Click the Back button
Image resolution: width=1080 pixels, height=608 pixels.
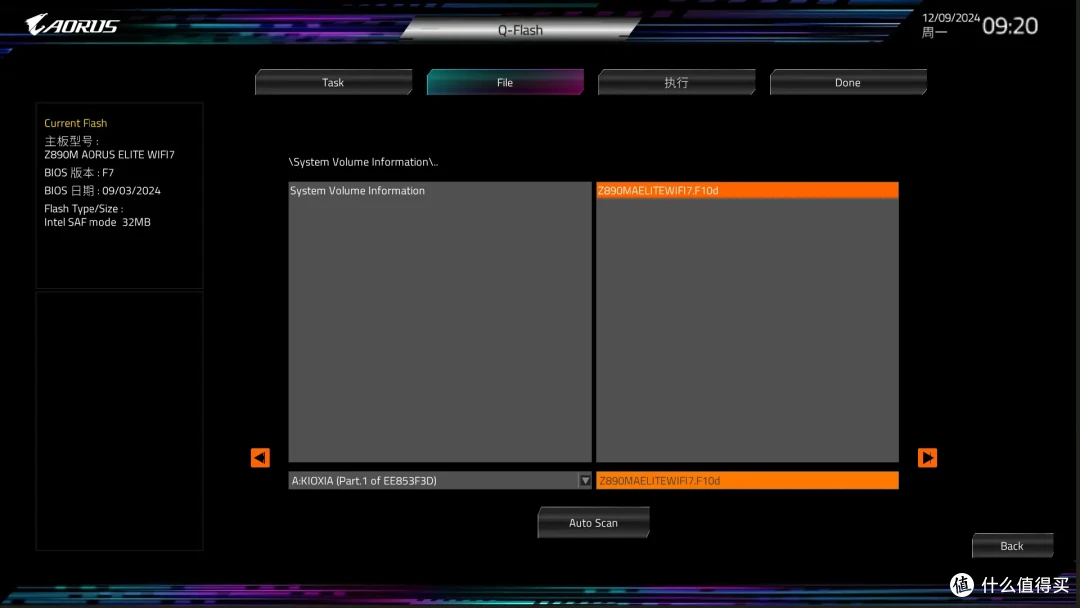tap(1012, 546)
